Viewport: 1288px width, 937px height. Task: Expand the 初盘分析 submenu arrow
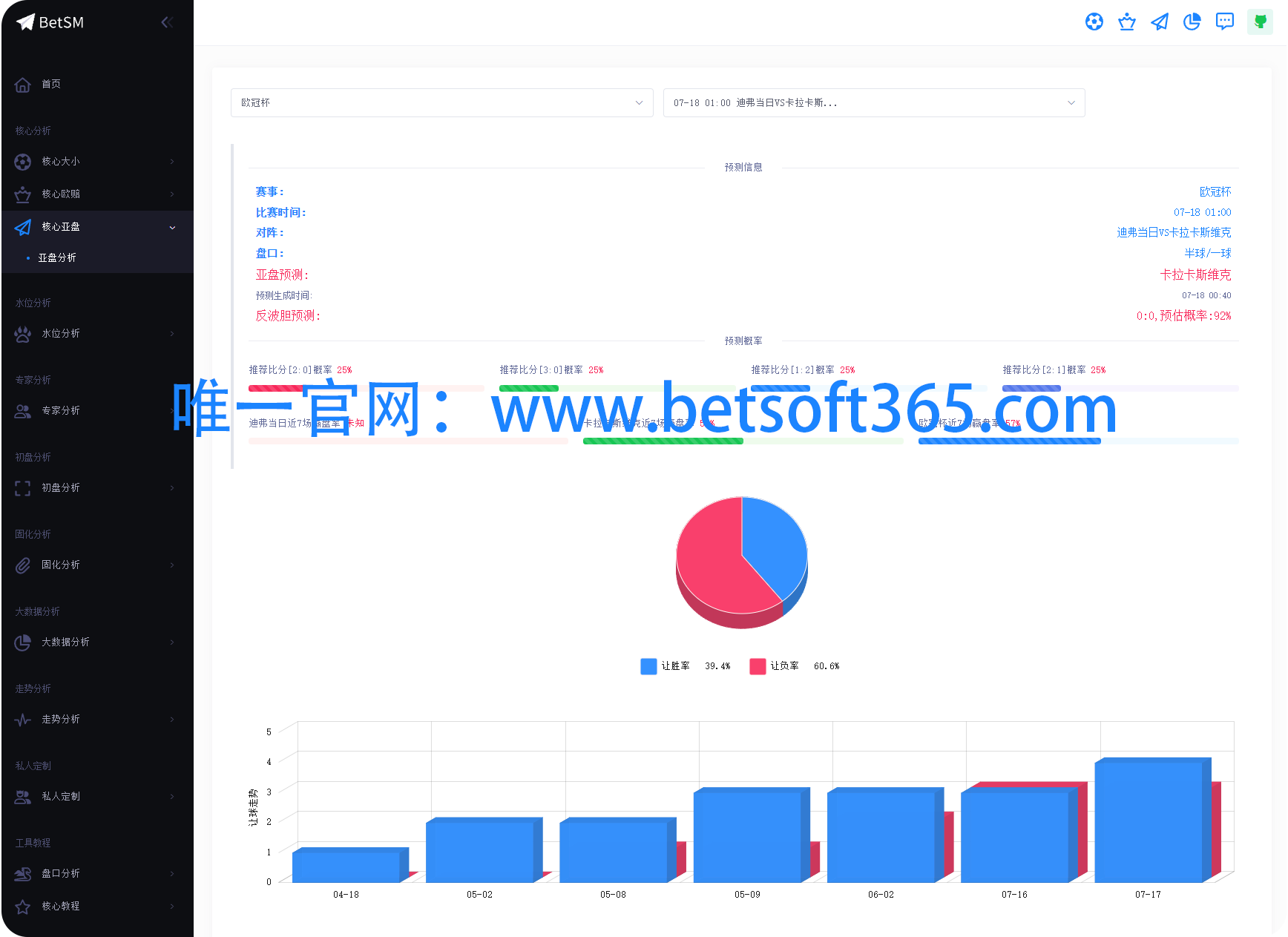172,488
